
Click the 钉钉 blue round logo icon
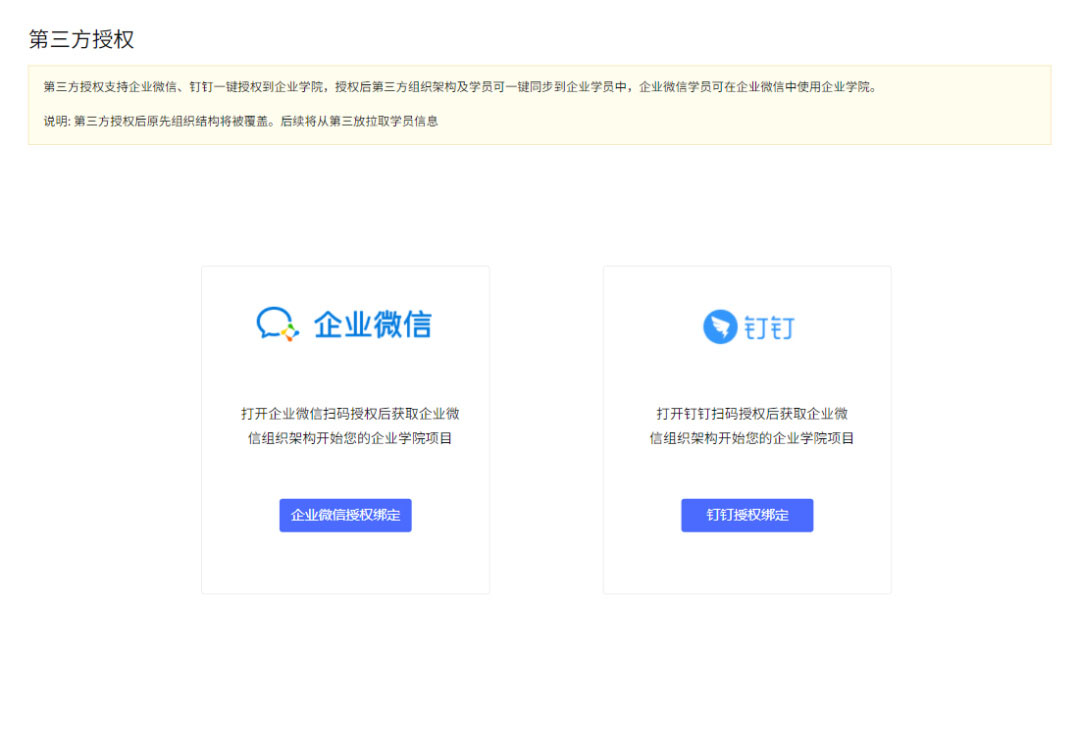720,326
